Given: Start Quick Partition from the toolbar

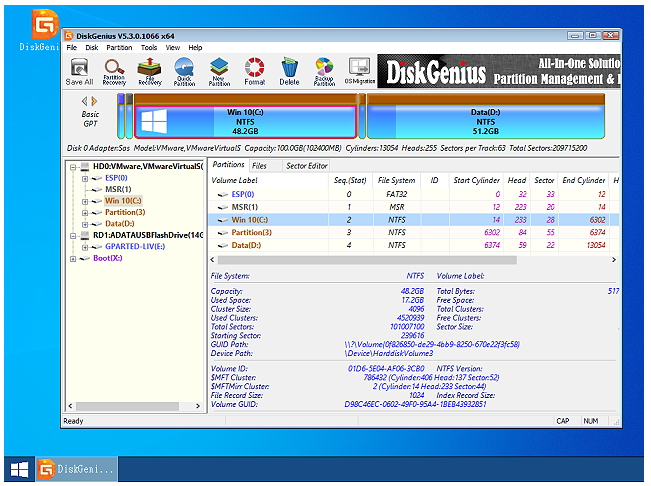Looking at the screenshot, I should [x=184, y=71].
